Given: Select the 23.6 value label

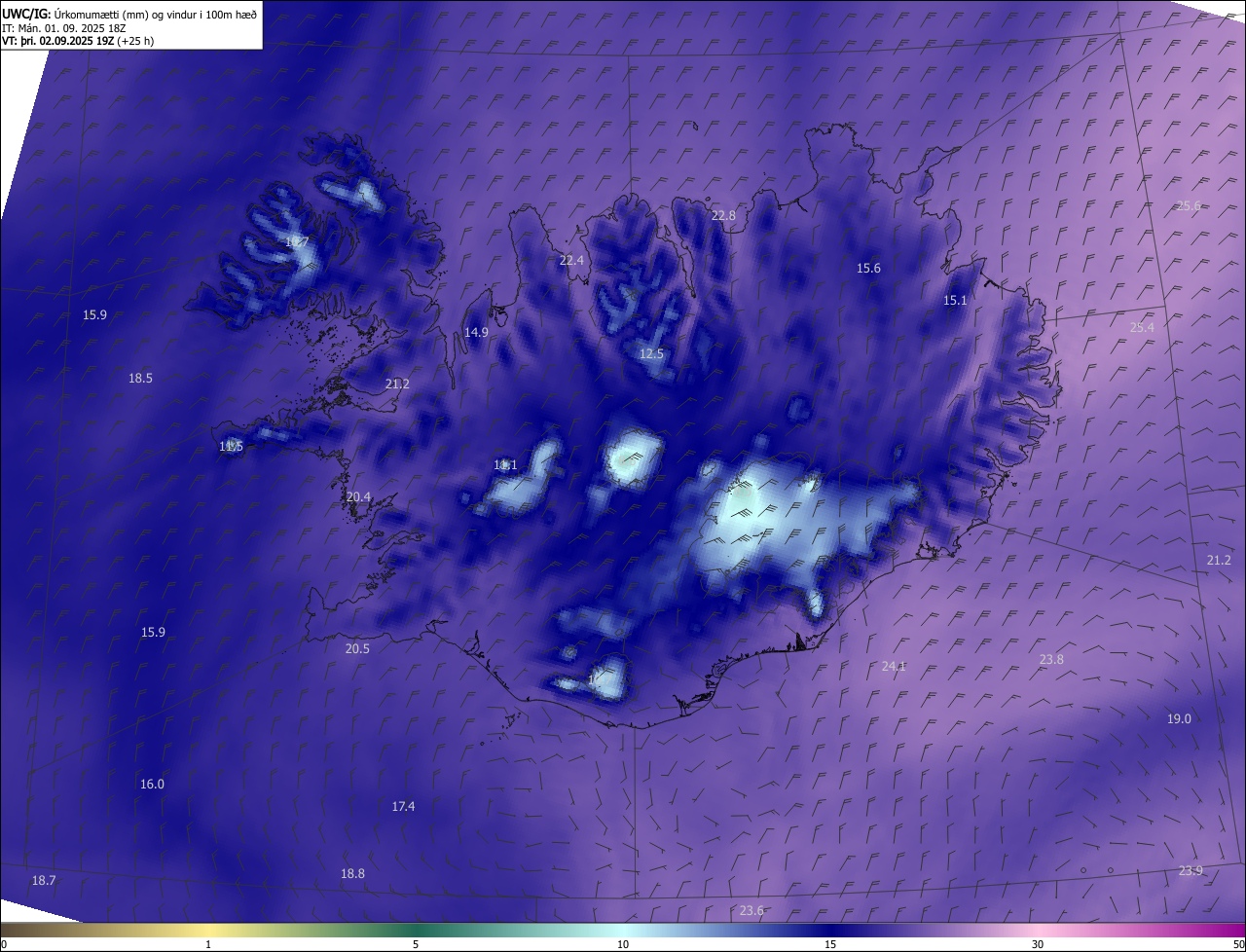Looking at the screenshot, I should (751, 910).
